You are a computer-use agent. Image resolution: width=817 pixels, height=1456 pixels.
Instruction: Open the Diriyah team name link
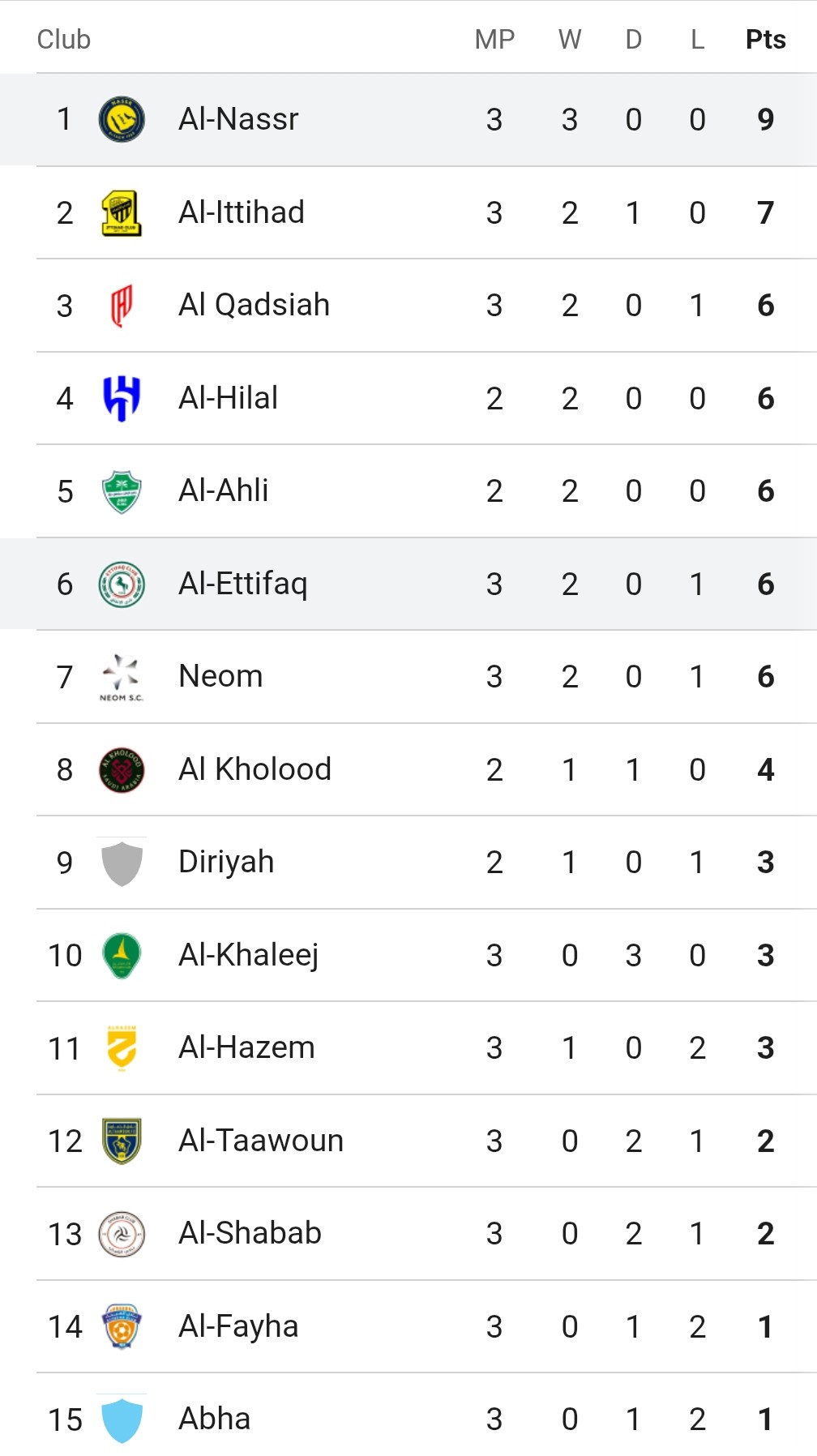click(226, 862)
